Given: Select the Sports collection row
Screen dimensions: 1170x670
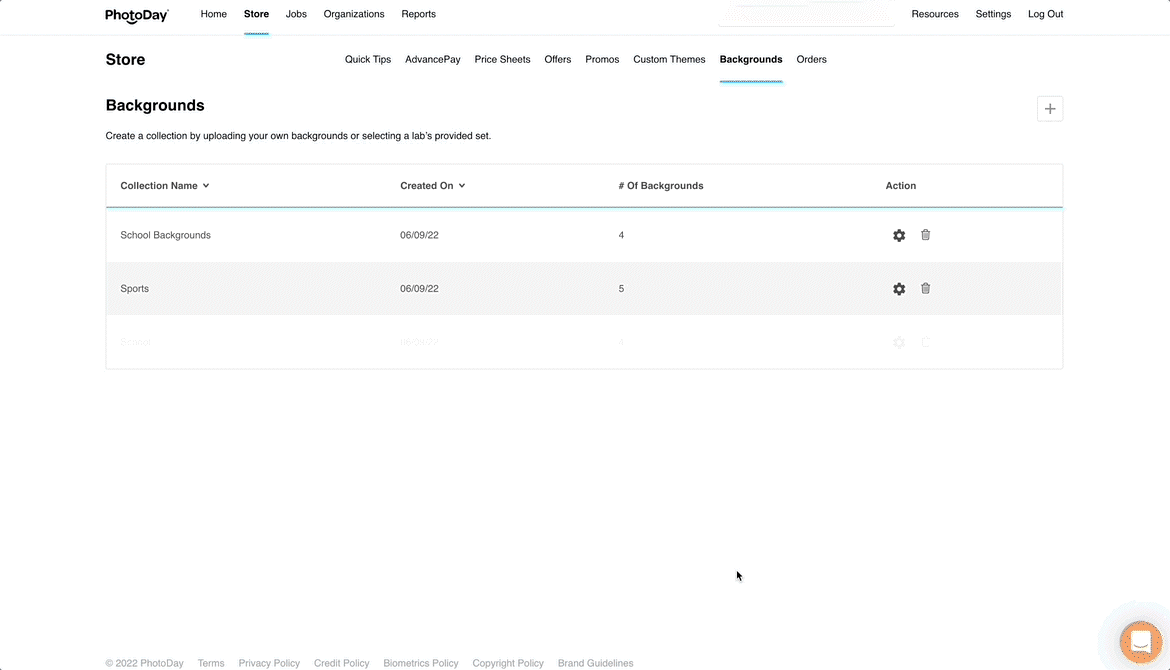Looking at the screenshot, I should pos(135,289).
